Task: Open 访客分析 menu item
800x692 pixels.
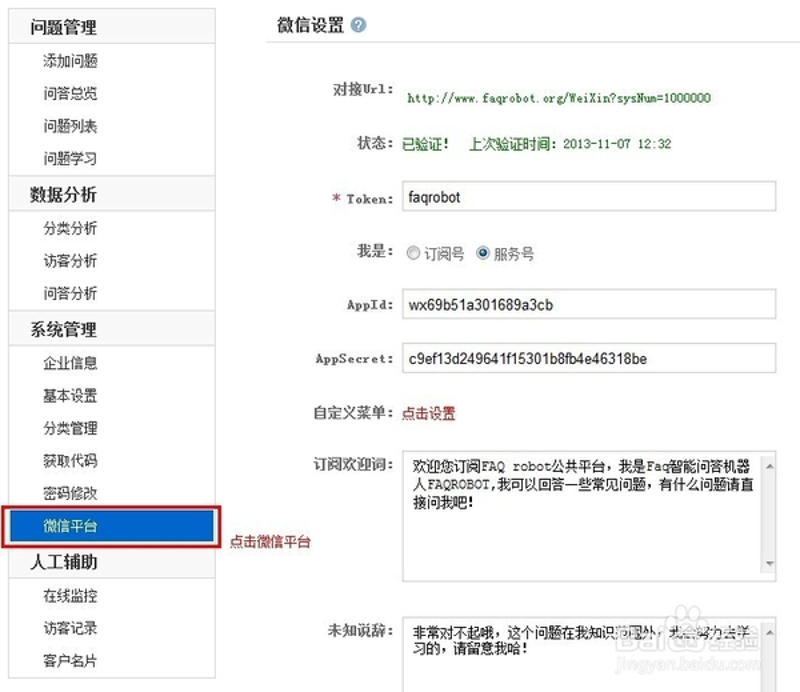Action: [70, 261]
